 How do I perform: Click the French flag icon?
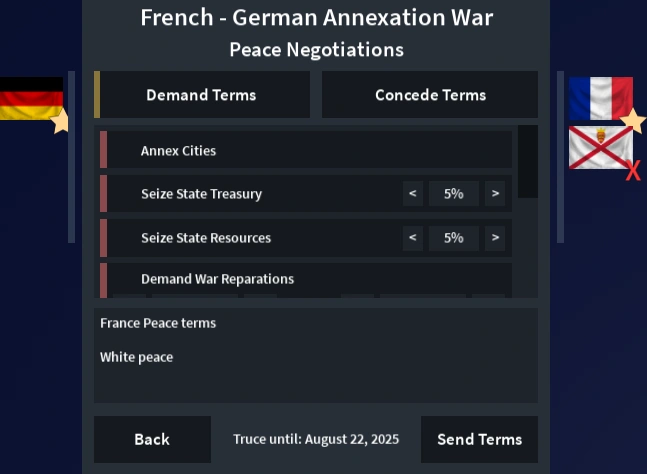coord(598,98)
